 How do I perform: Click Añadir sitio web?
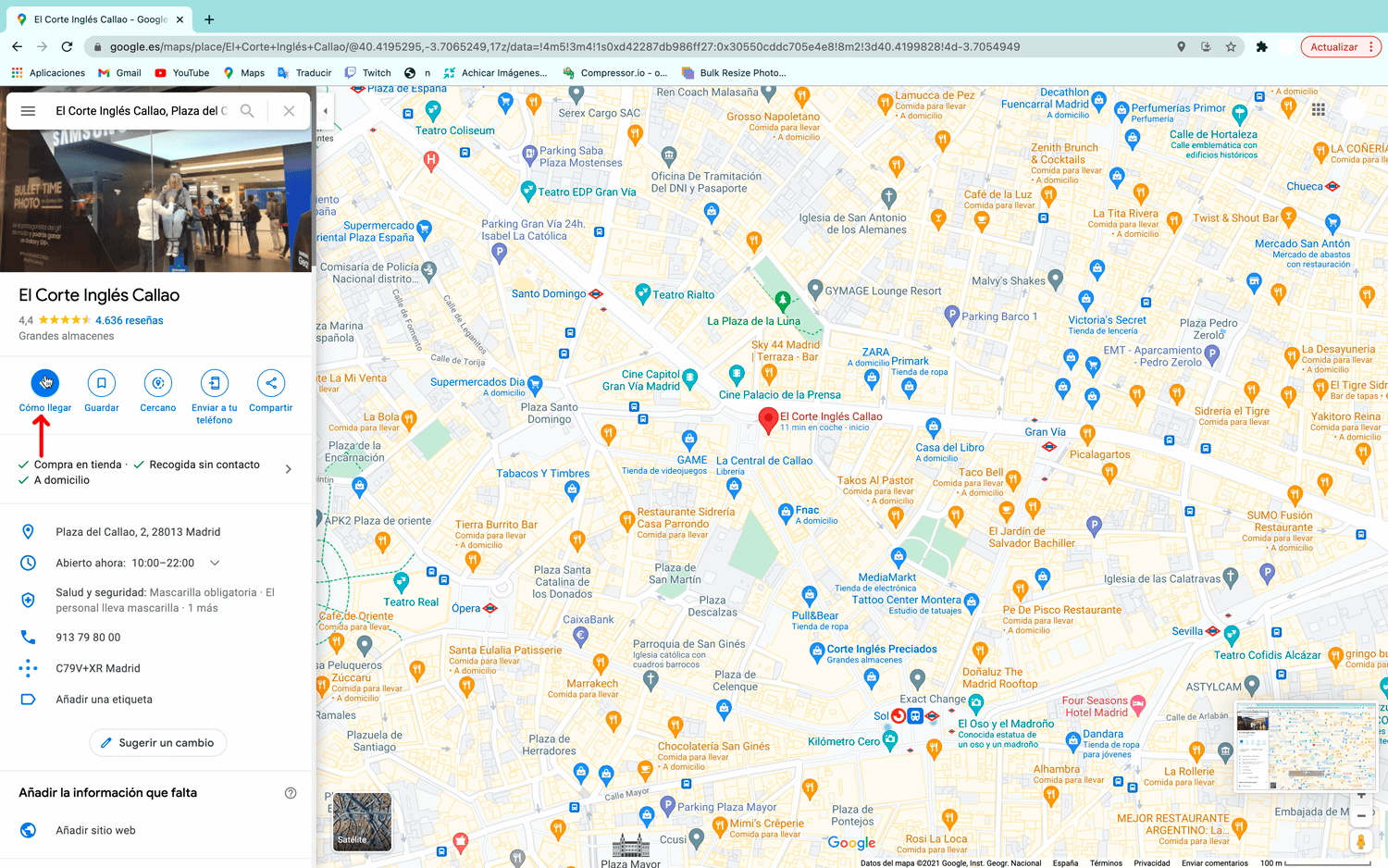coord(95,830)
